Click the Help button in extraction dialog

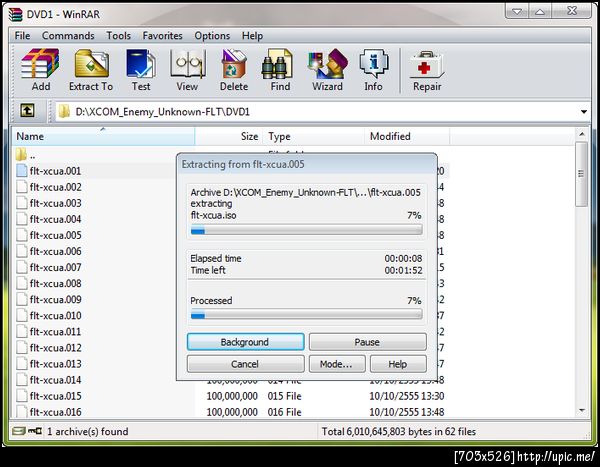pyautogui.click(x=398, y=364)
